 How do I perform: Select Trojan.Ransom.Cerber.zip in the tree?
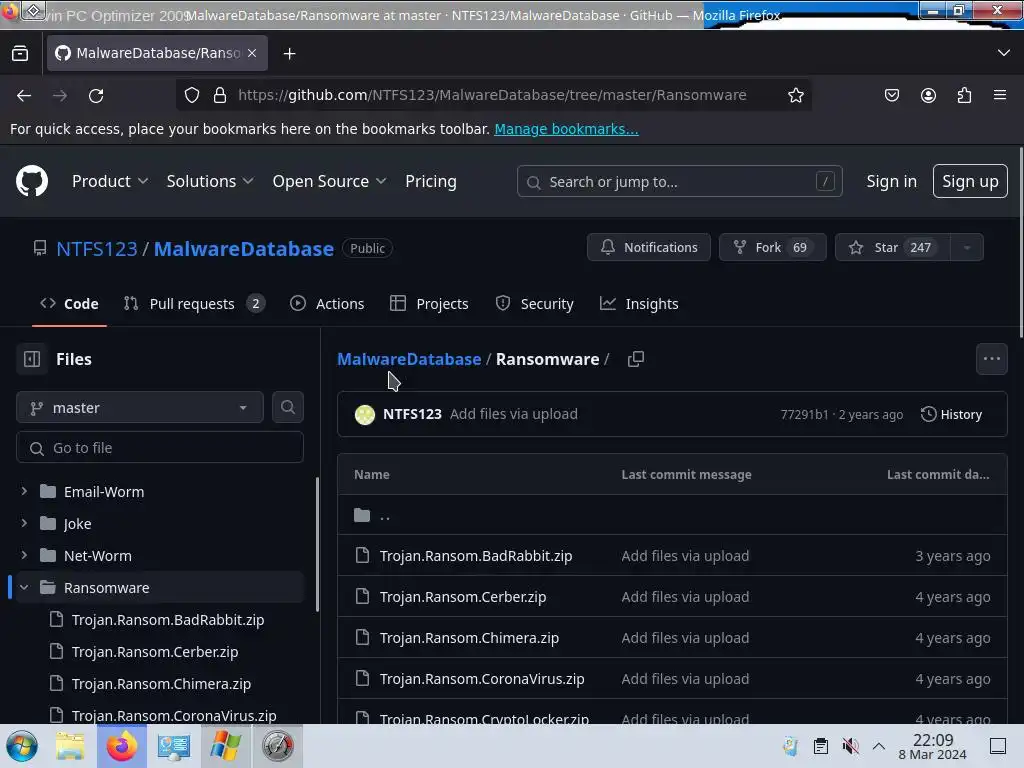coord(155,652)
